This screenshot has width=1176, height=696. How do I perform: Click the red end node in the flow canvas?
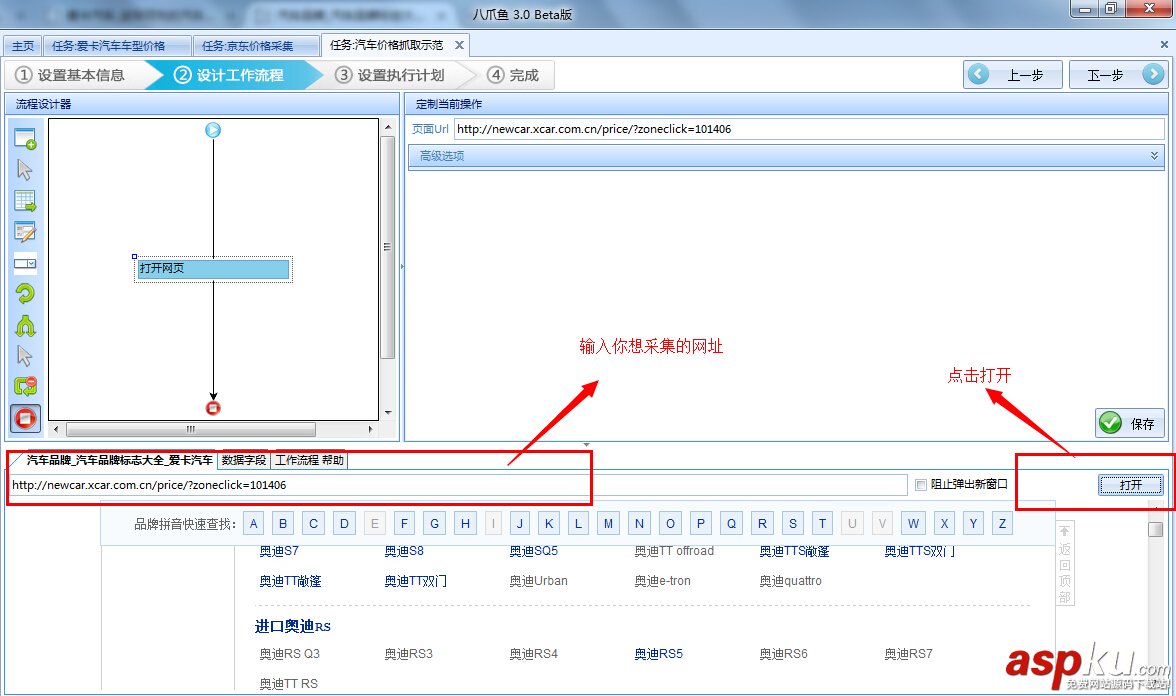pos(213,408)
